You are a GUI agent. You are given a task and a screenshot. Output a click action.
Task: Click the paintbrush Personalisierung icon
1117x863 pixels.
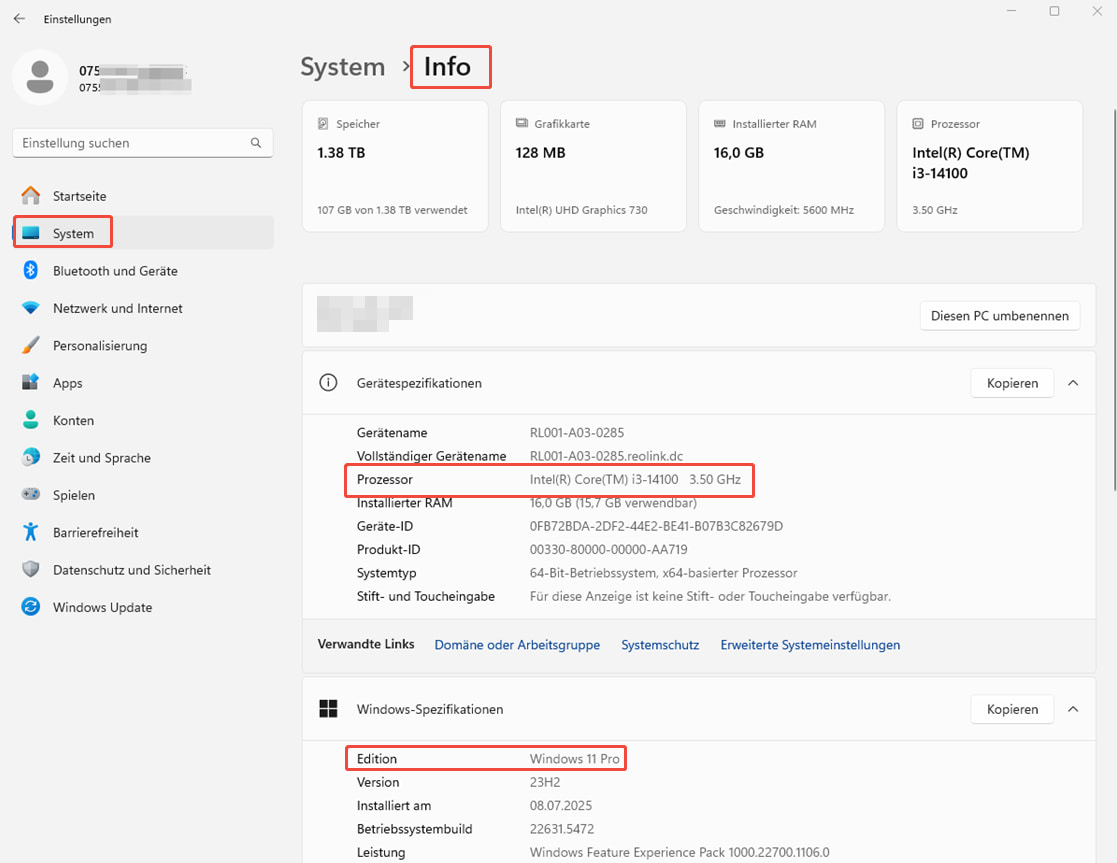31,345
